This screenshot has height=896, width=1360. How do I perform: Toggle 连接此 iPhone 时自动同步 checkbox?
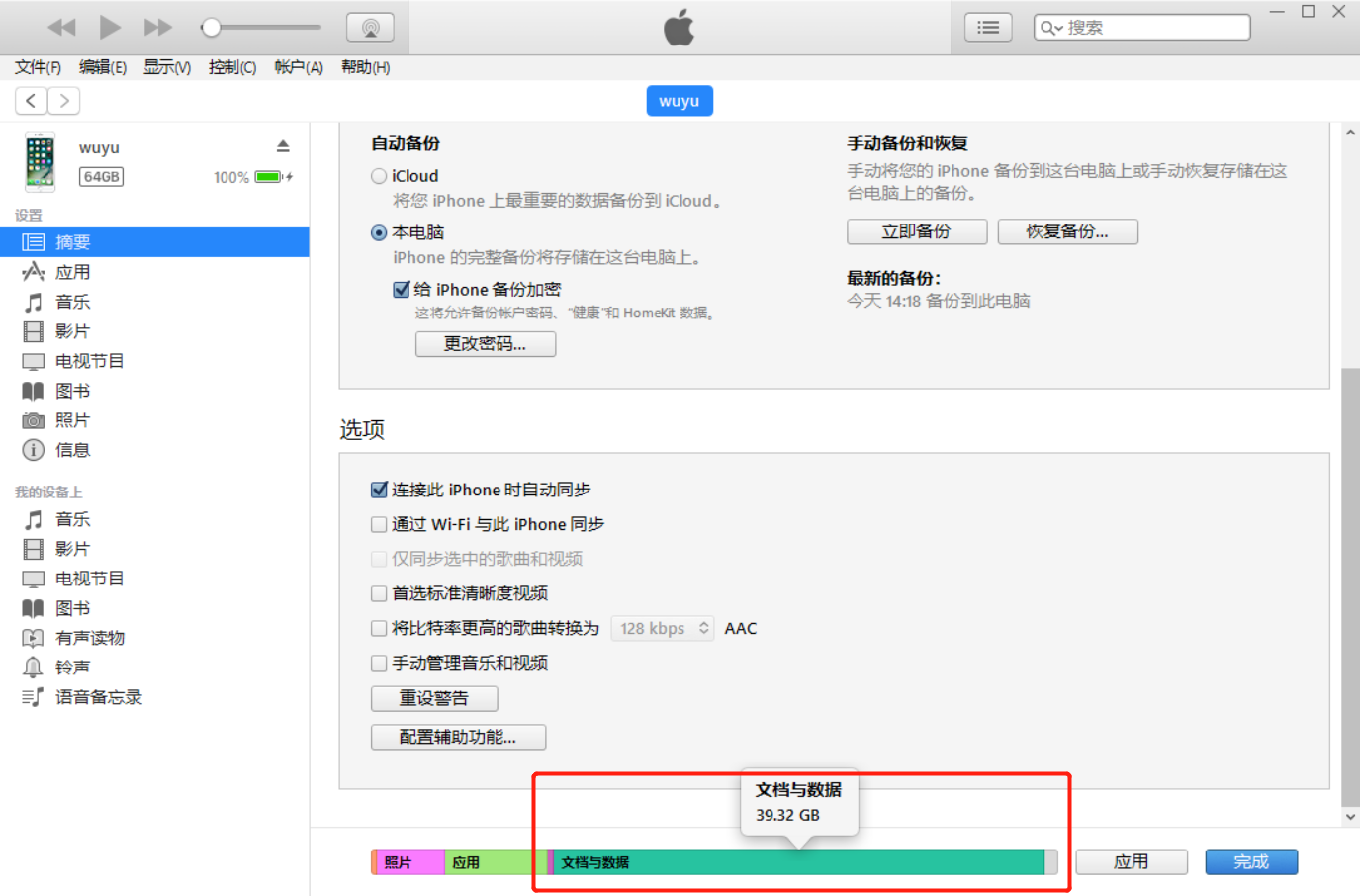tap(379, 490)
